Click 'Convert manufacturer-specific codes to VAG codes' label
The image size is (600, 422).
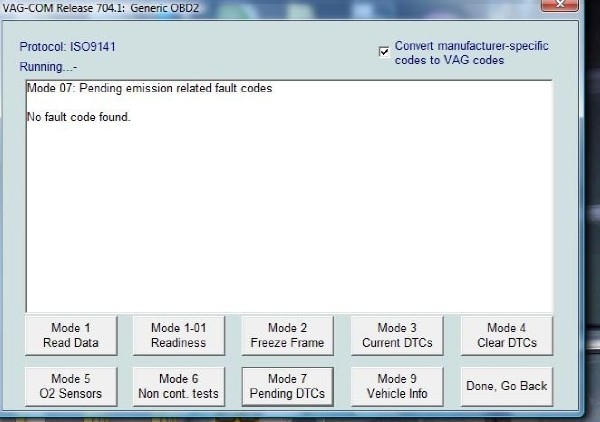click(471, 53)
